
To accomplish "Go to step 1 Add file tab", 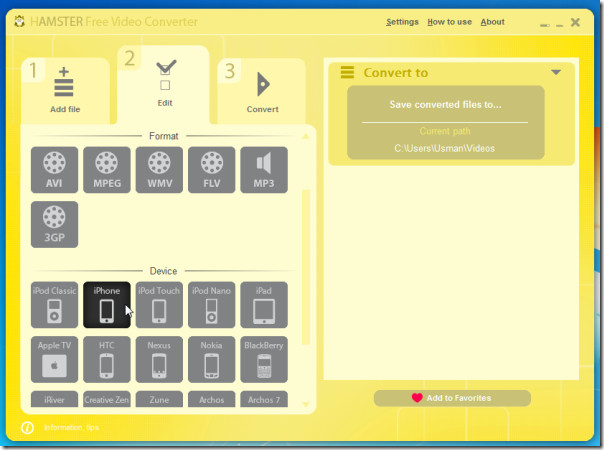I will point(65,91).
